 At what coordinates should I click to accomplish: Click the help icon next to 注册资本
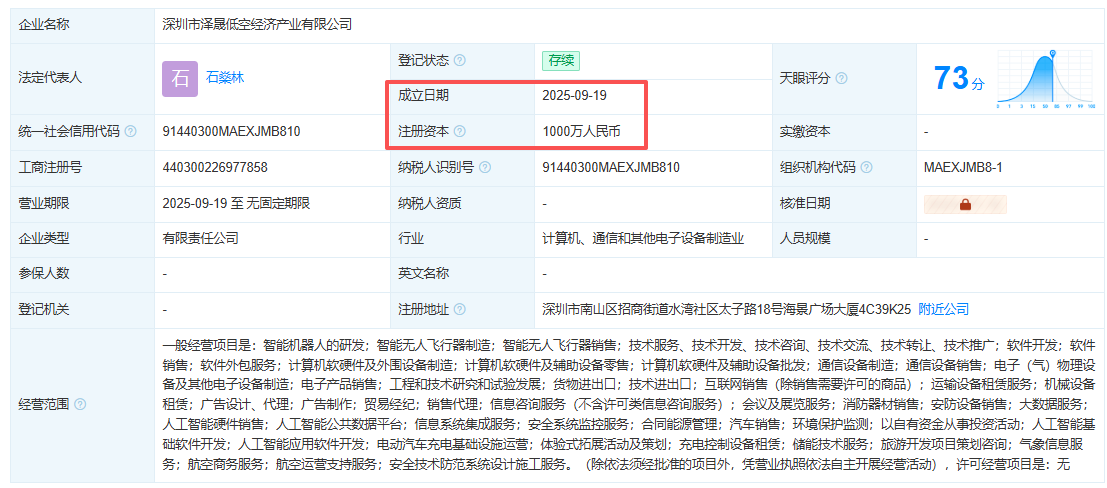pos(460,131)
